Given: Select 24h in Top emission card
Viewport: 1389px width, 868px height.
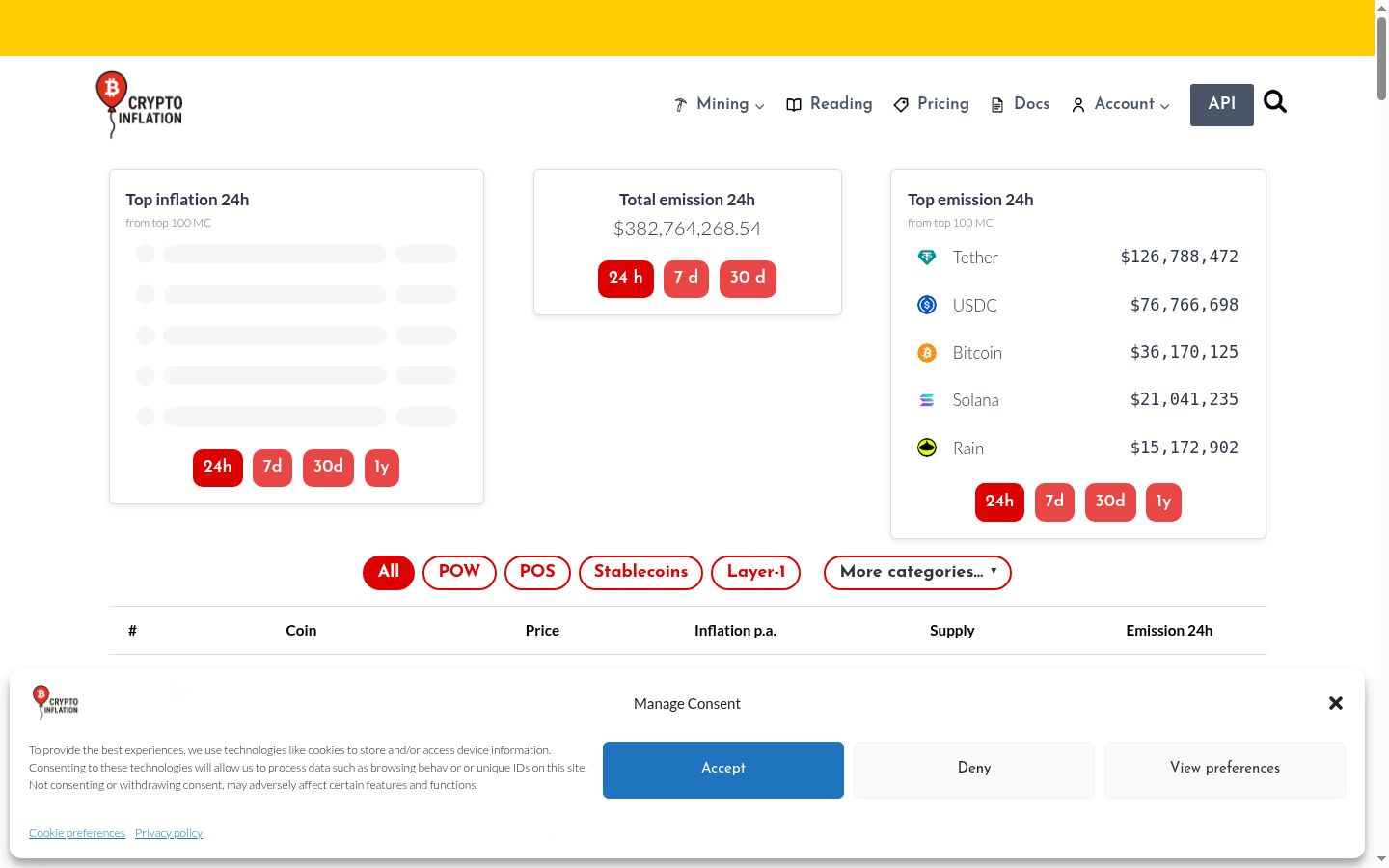Looking at the screenshot, I should pyautogui.click(x=999, y=502).
